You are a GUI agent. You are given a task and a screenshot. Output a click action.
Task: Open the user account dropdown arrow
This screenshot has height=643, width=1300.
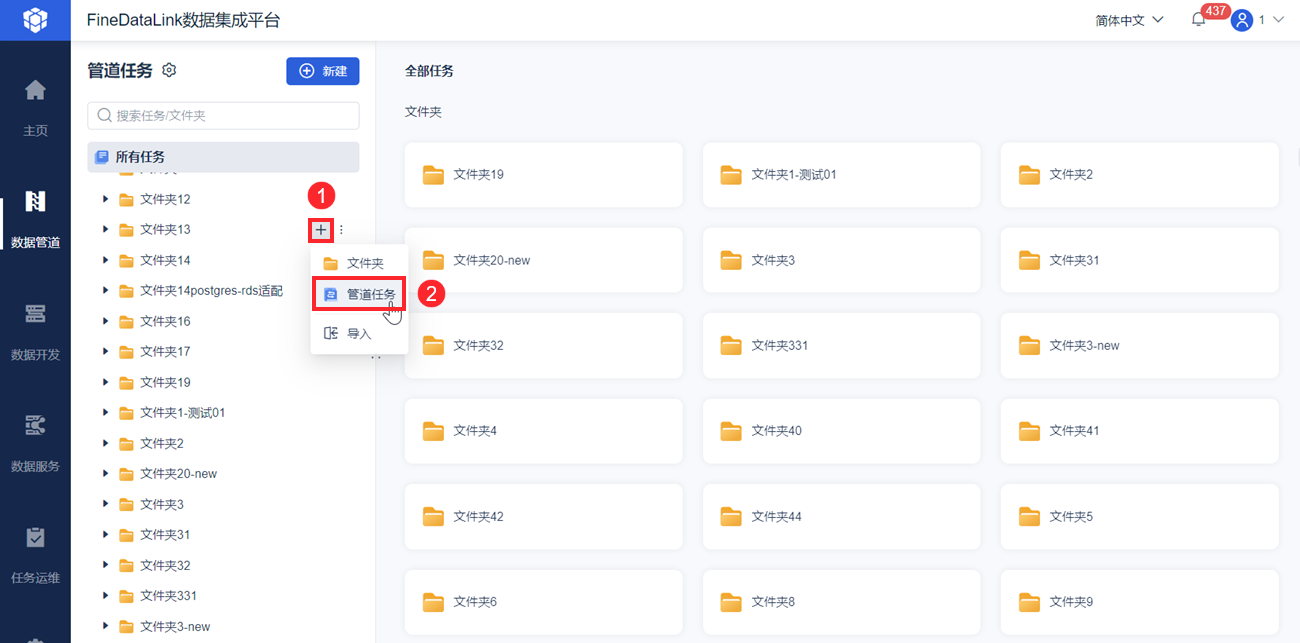pos(1278,20)
